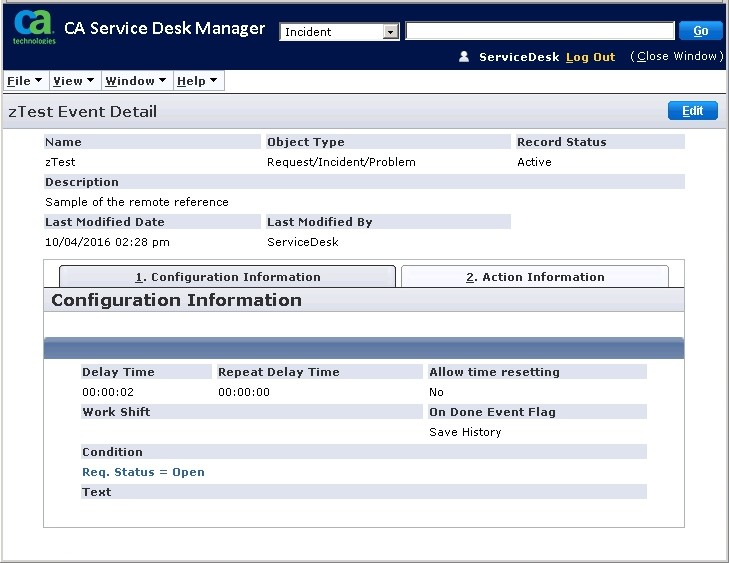The image size is (729, 563).
Task: Switch to the Action Information tab
Action: coord(535,277)
